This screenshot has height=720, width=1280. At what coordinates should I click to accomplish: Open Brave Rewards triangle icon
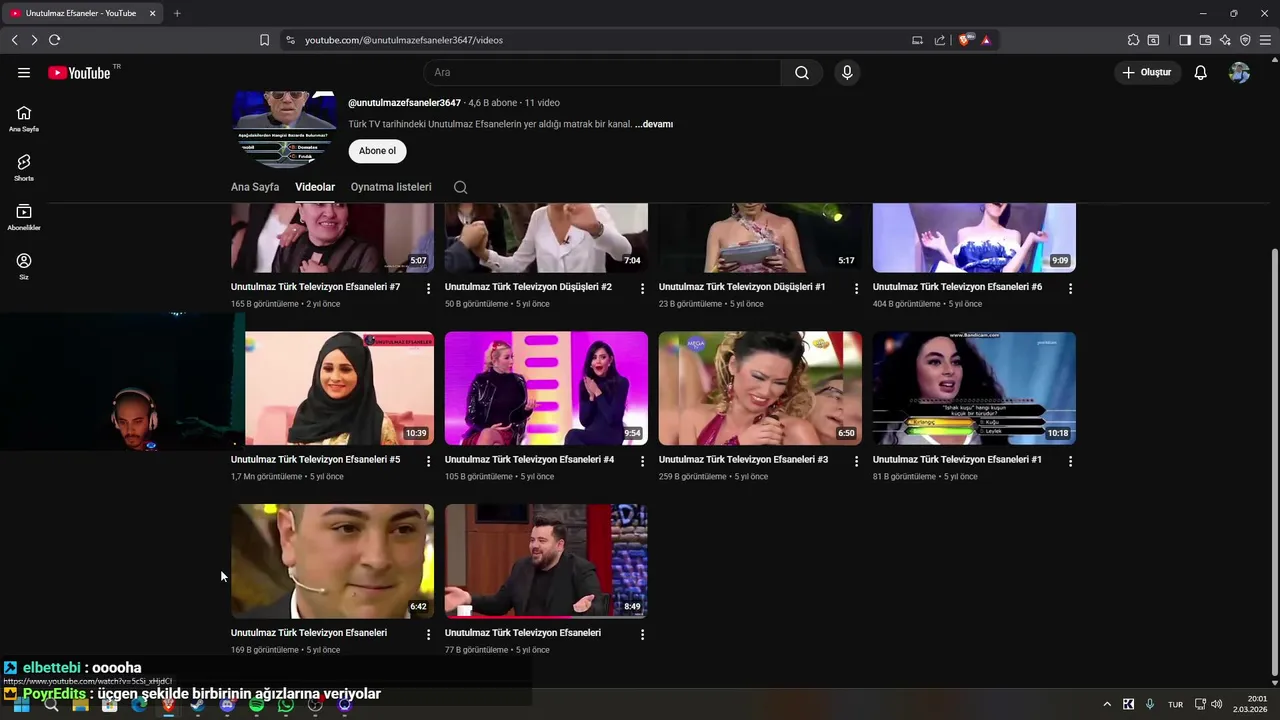click(986, 40)
